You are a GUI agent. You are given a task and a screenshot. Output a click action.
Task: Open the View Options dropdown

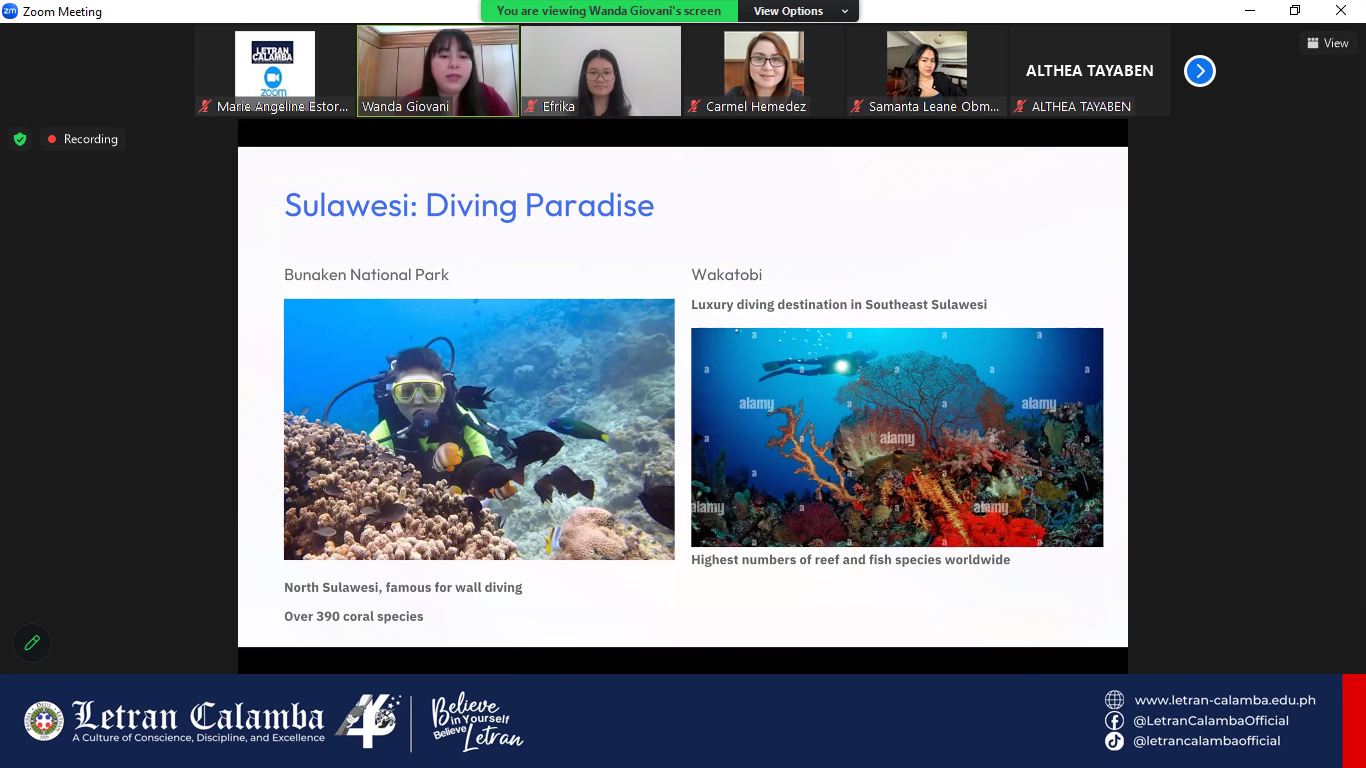(798, 11)
